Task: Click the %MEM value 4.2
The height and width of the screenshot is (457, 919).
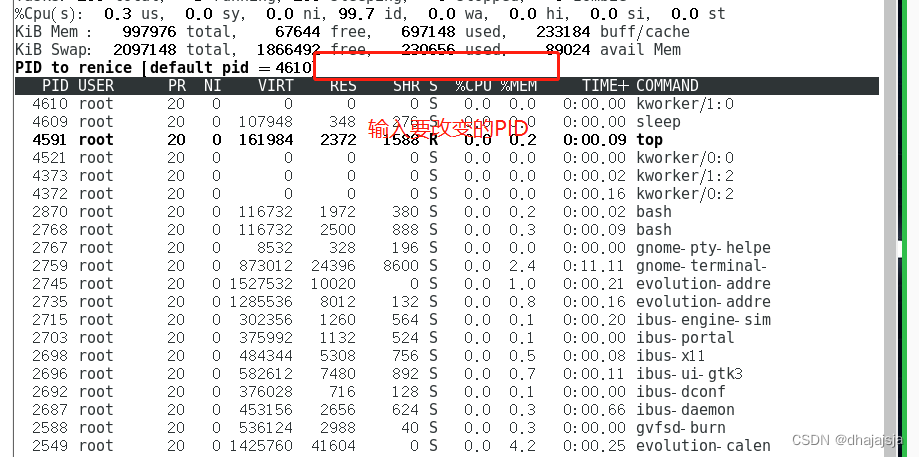Action: pos(523,446)
